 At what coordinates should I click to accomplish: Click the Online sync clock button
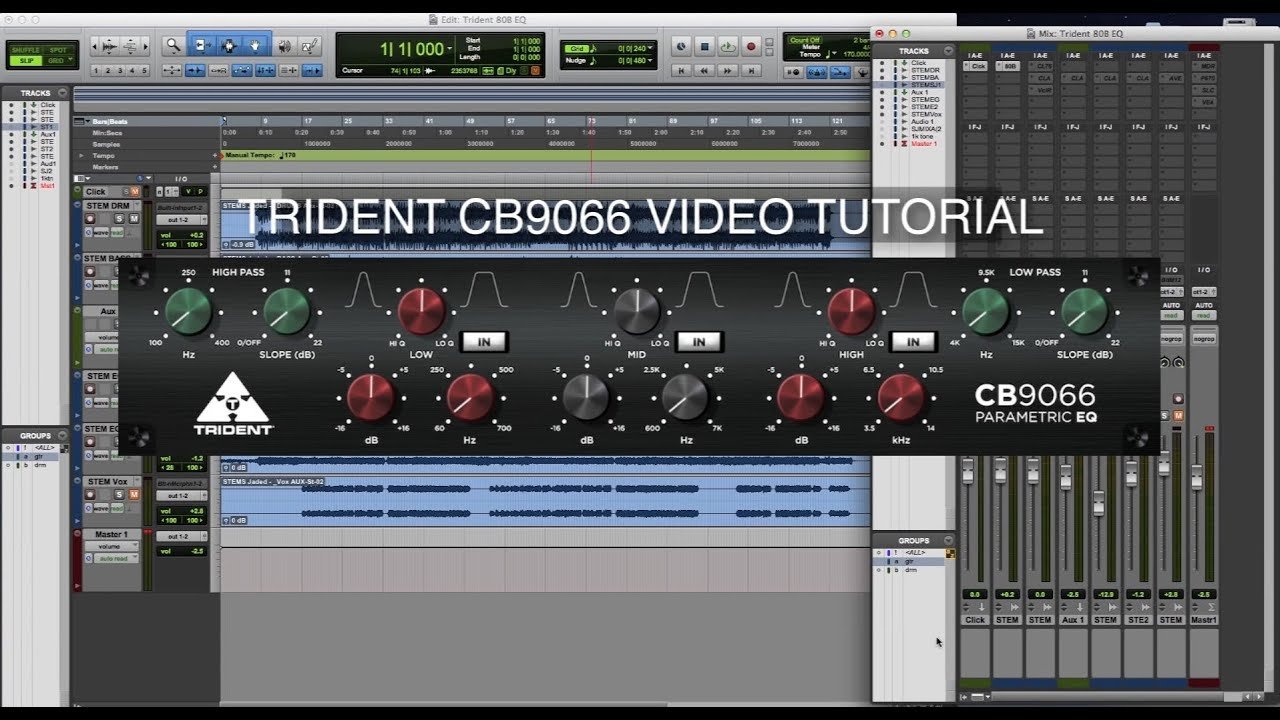pyautogui.click(x=681, y=46)
